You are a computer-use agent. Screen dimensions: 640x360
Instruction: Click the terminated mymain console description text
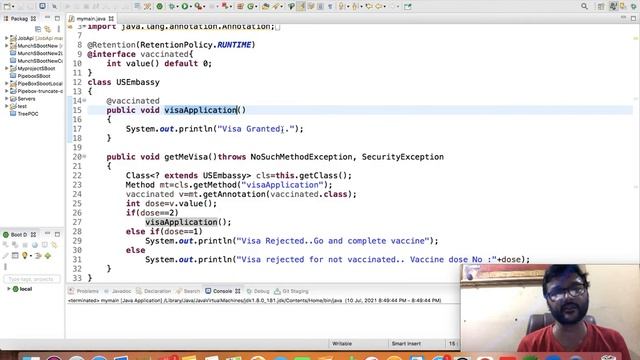coord(254,300)
